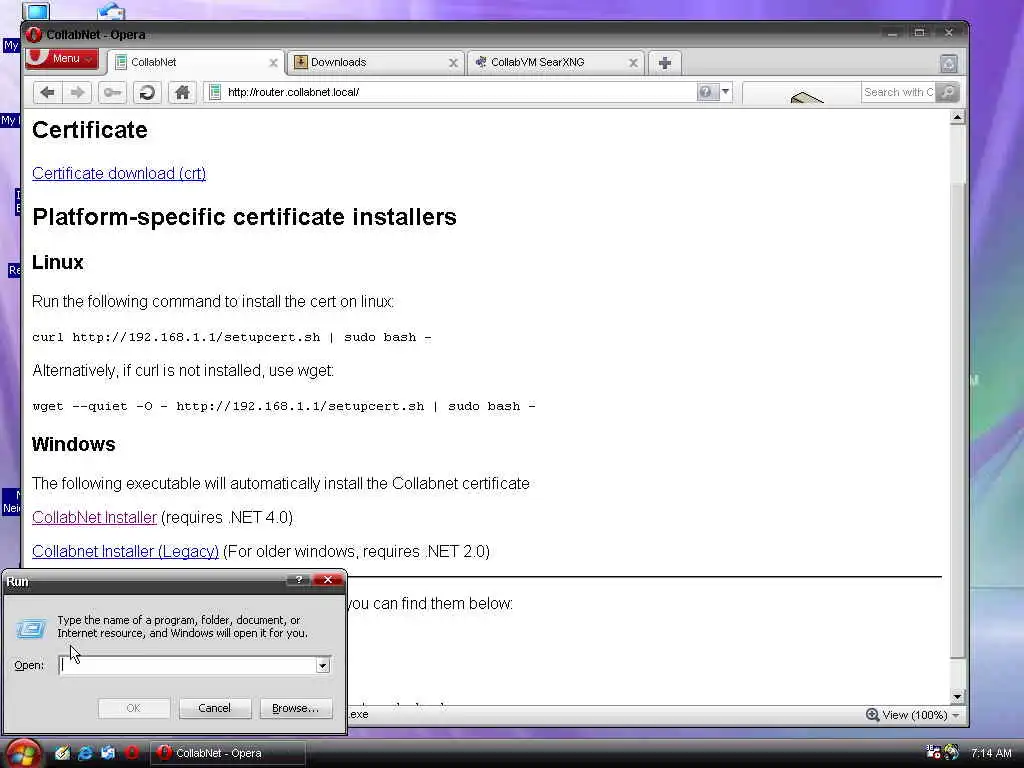Close the Run dialog

(328, 580)
